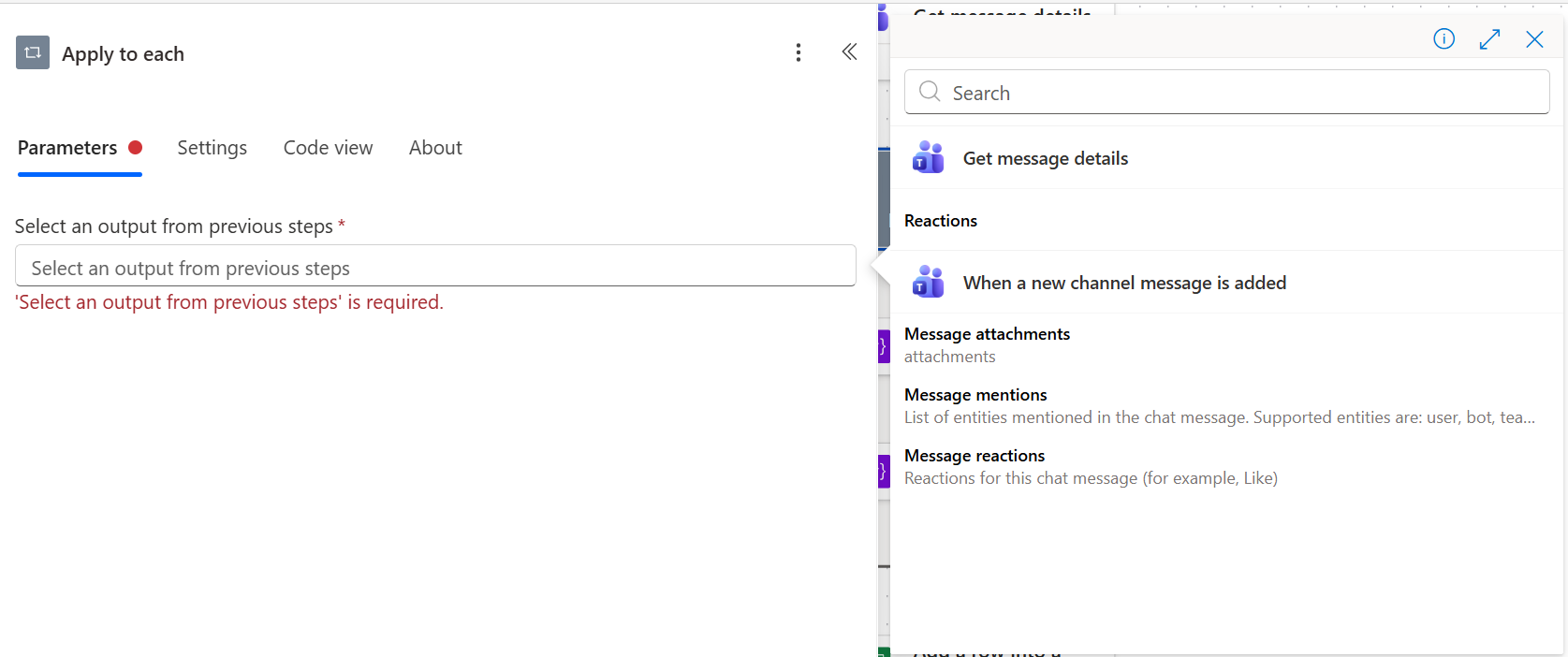Open the About tab
This screenshot has width=1568, height=657.
pos(435,148)
